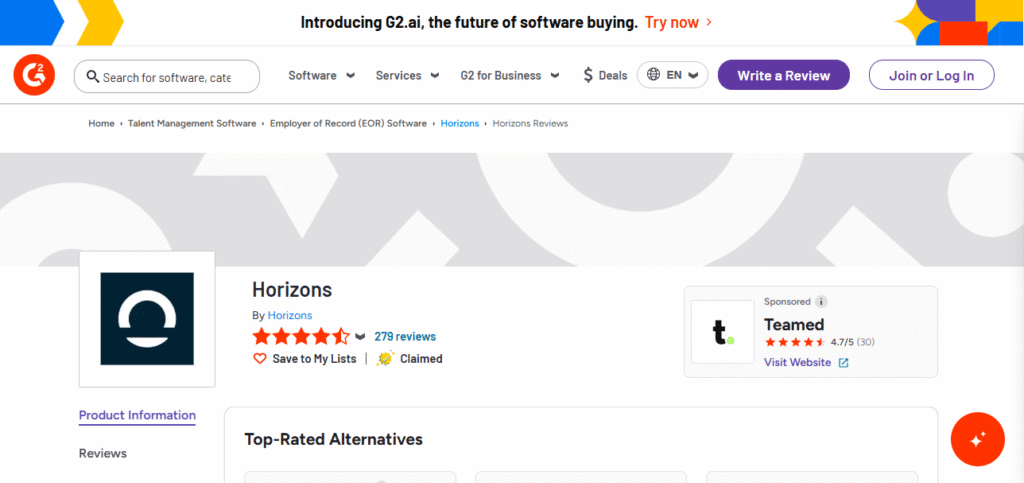The height and width of the screenshot is (483, 1024).
Task: Click the G2 logo icon
Action: pyautogui.click(x=34, y=75)
